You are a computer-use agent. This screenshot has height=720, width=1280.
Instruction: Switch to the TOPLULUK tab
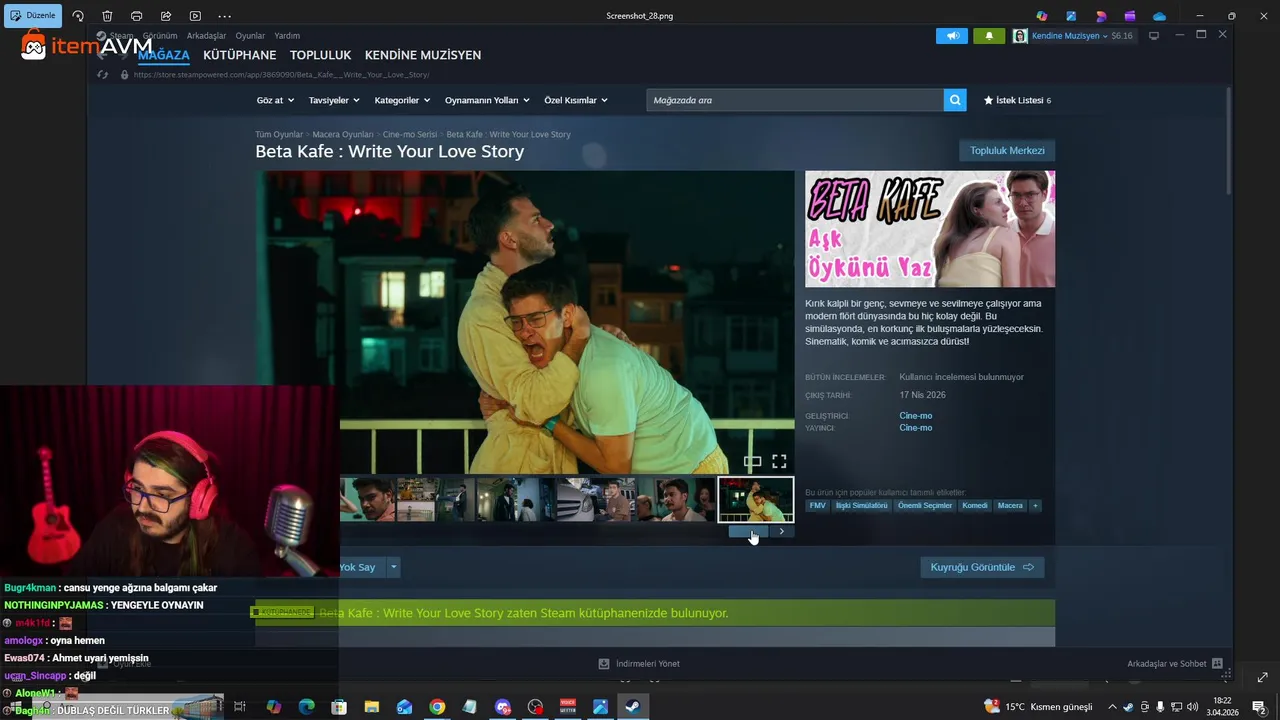click(x=320, y=55)
